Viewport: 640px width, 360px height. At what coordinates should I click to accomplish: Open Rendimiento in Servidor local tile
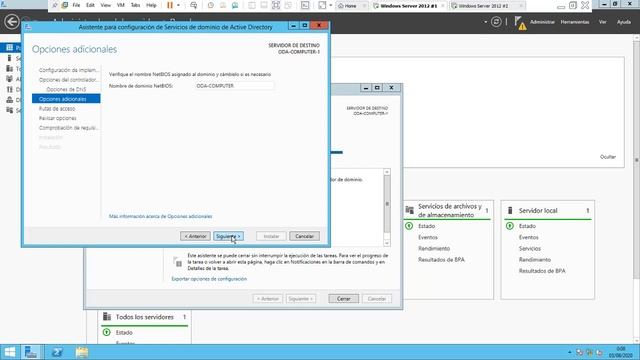[535, 260]
